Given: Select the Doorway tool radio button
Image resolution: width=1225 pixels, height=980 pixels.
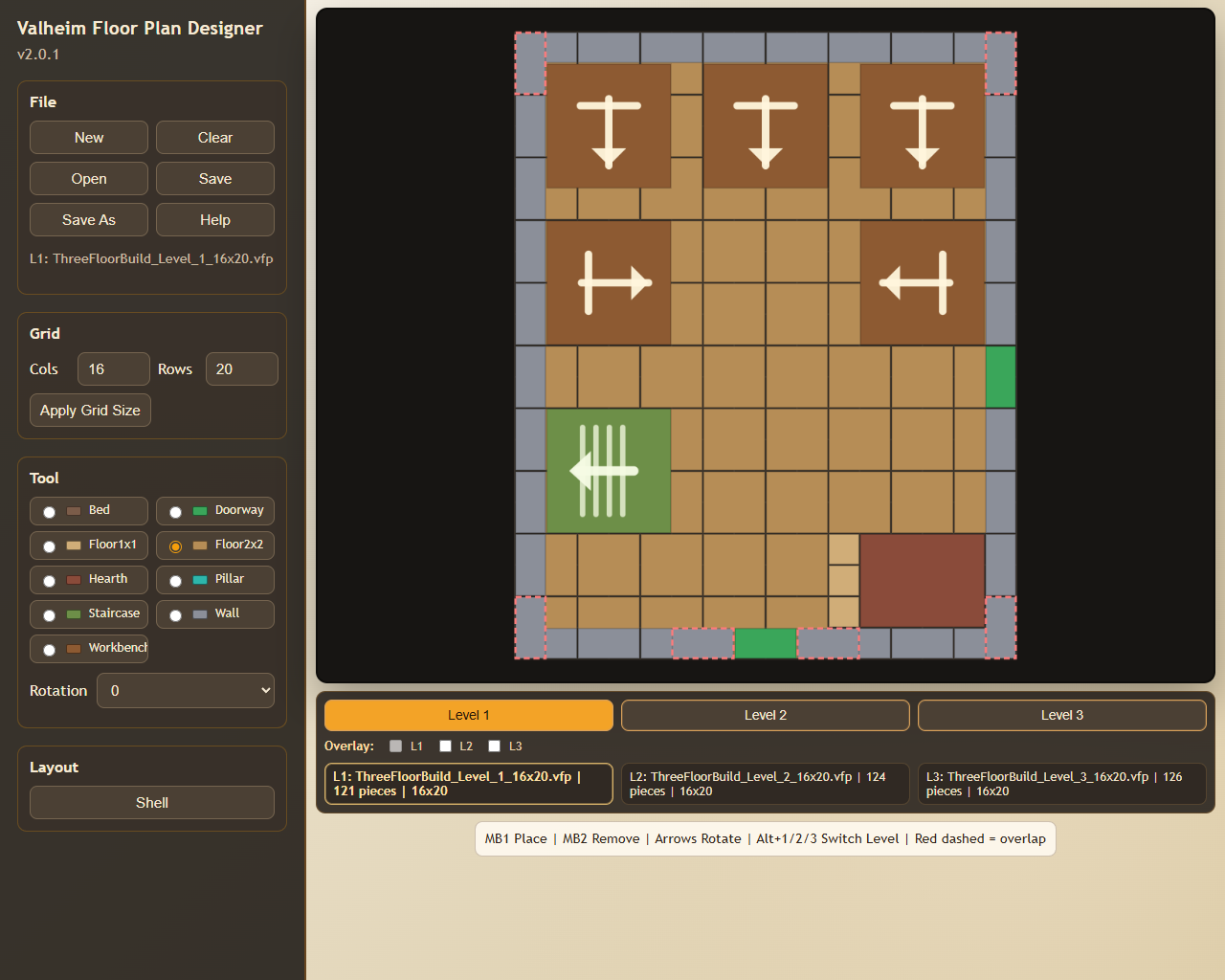Looking at the screenshot, I should (175, 512).
